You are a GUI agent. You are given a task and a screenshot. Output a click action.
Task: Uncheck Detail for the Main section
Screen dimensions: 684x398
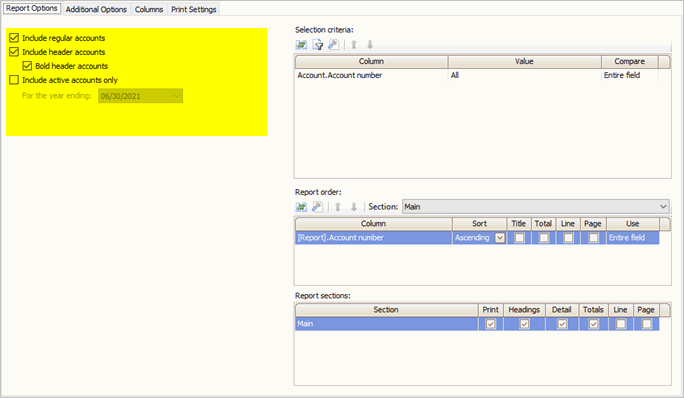pos(562,324)
